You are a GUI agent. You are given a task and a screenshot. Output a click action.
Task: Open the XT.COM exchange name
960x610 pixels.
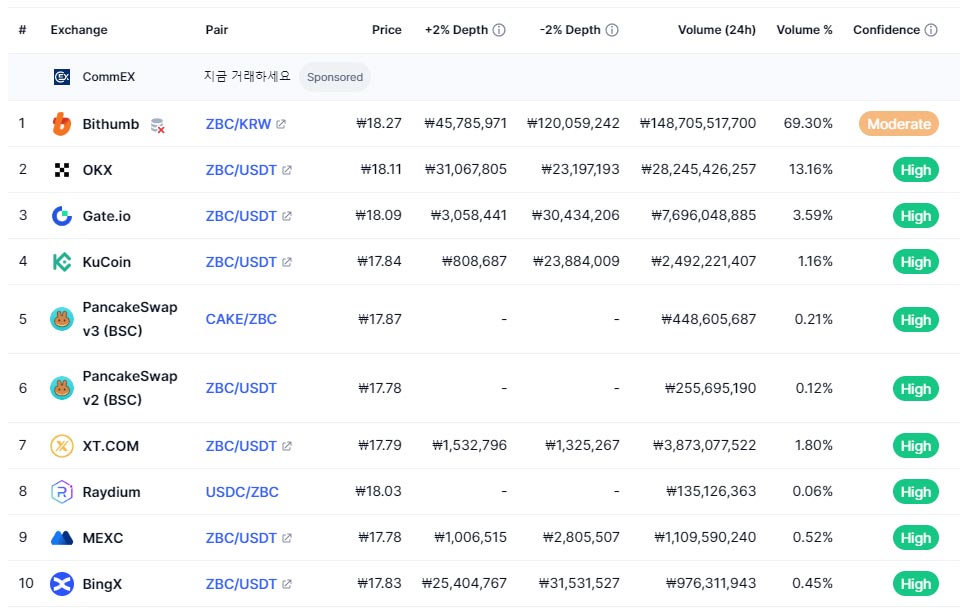click(x=111, y=446)
